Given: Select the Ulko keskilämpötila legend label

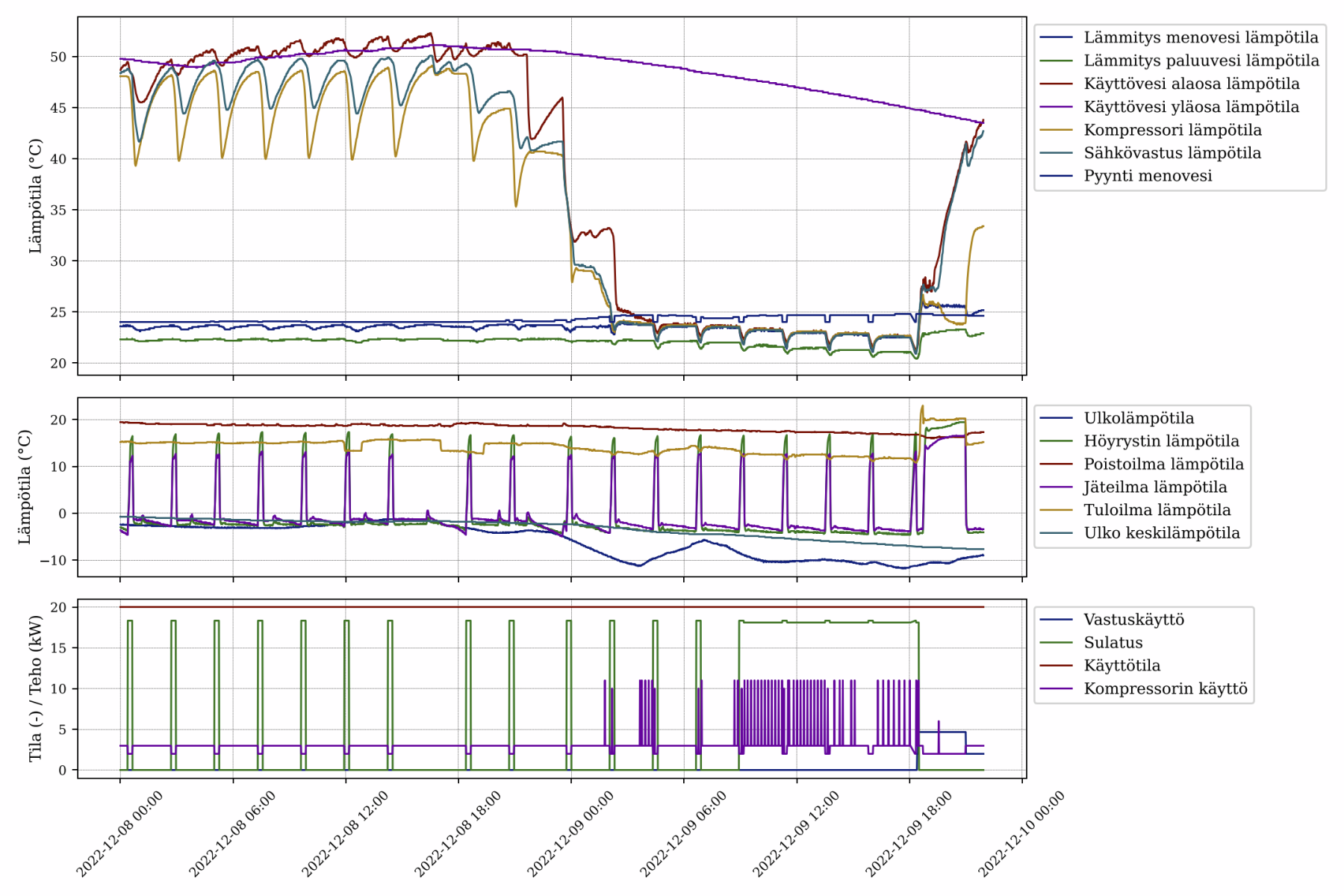Looking at the screenshot, I should (x=1162, y=533).
